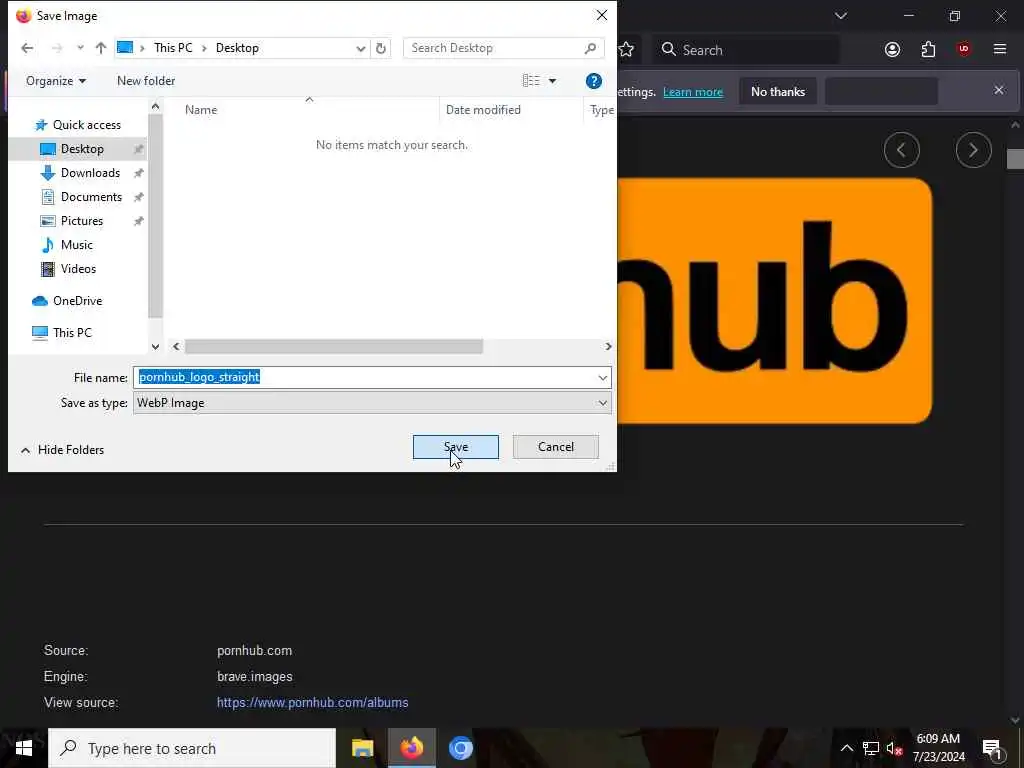Expand the File name dropdown arrow
This screenshot has width=1024, height=768.
[x=602, y=377]
